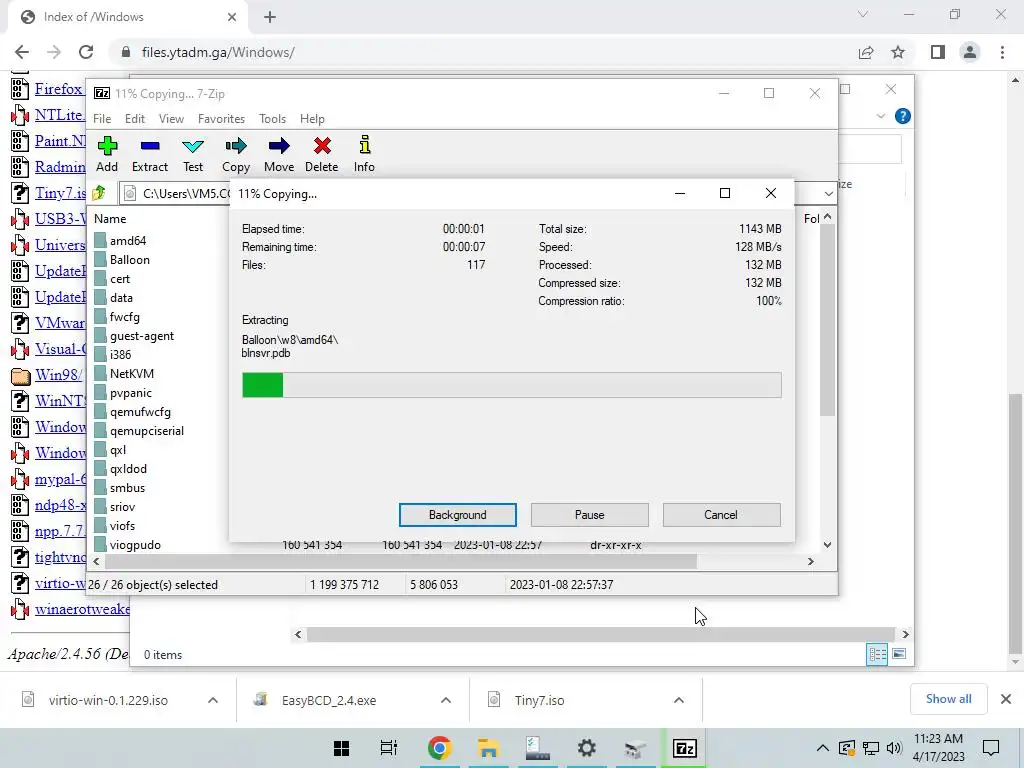Open the notification center icon

991,748
